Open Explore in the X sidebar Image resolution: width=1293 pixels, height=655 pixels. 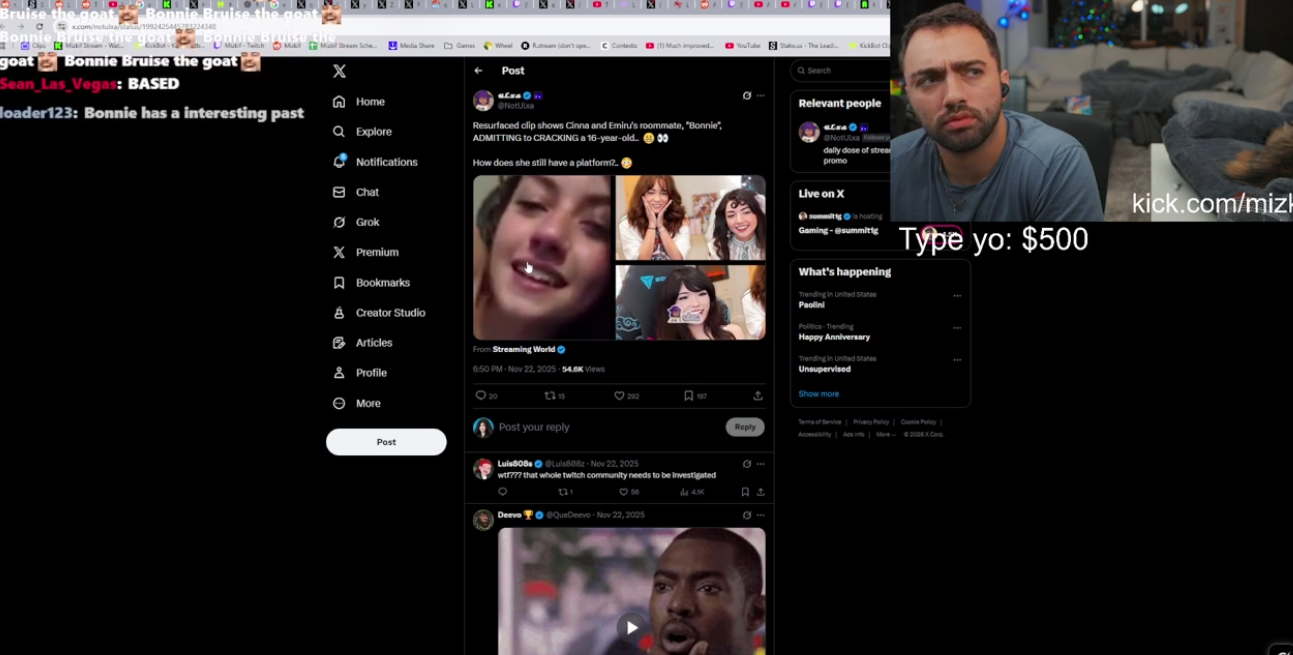(x=362, y=132)
